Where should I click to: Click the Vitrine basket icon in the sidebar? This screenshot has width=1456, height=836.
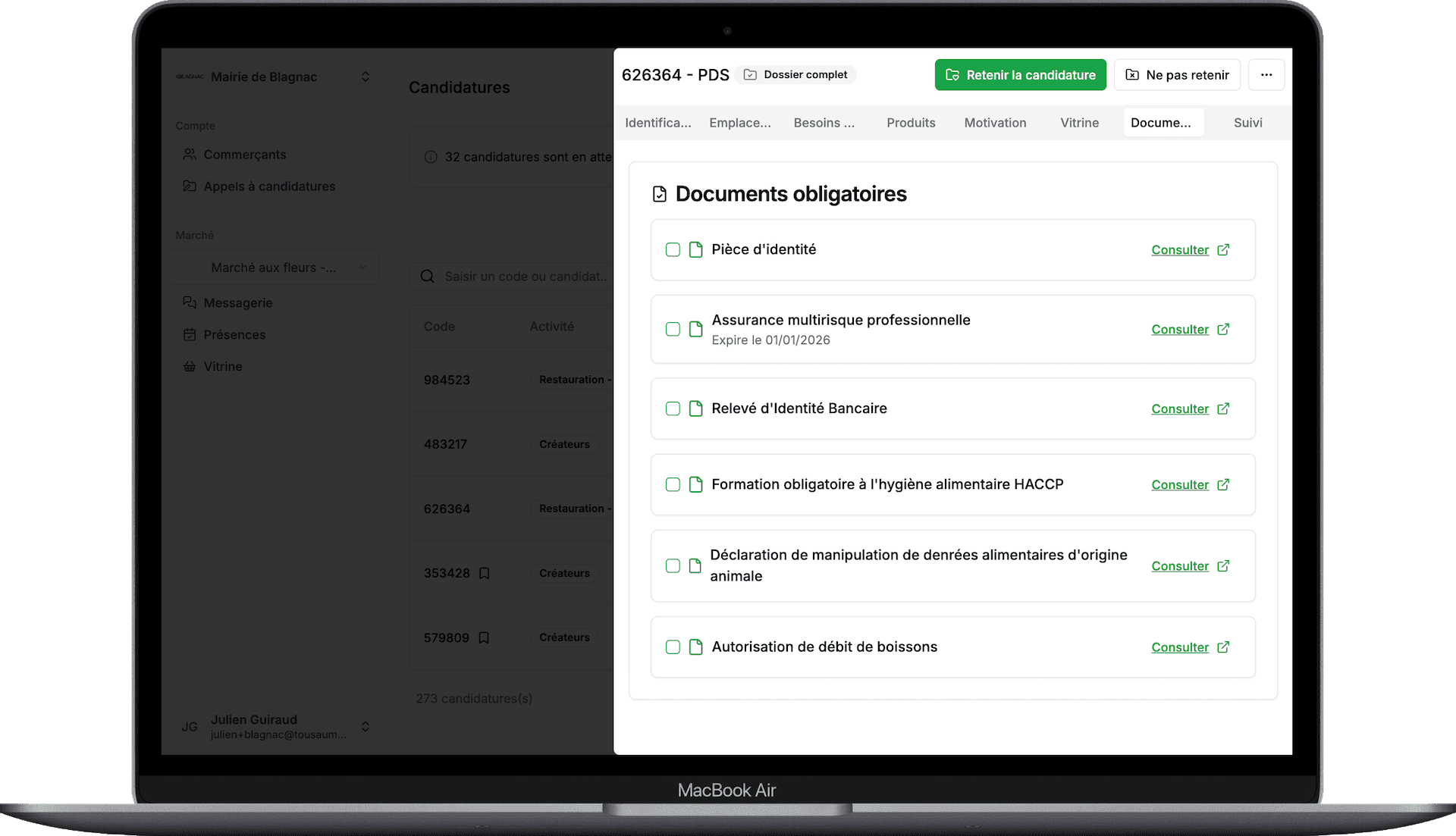190,366
